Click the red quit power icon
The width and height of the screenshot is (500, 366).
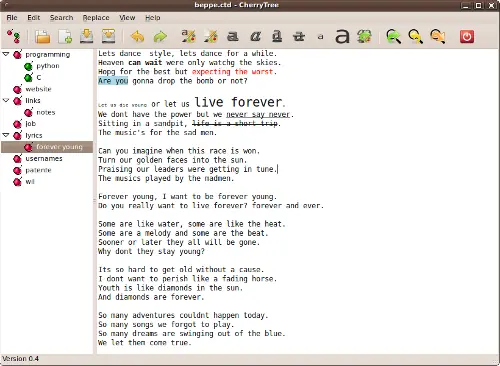[x=467, y=37]
